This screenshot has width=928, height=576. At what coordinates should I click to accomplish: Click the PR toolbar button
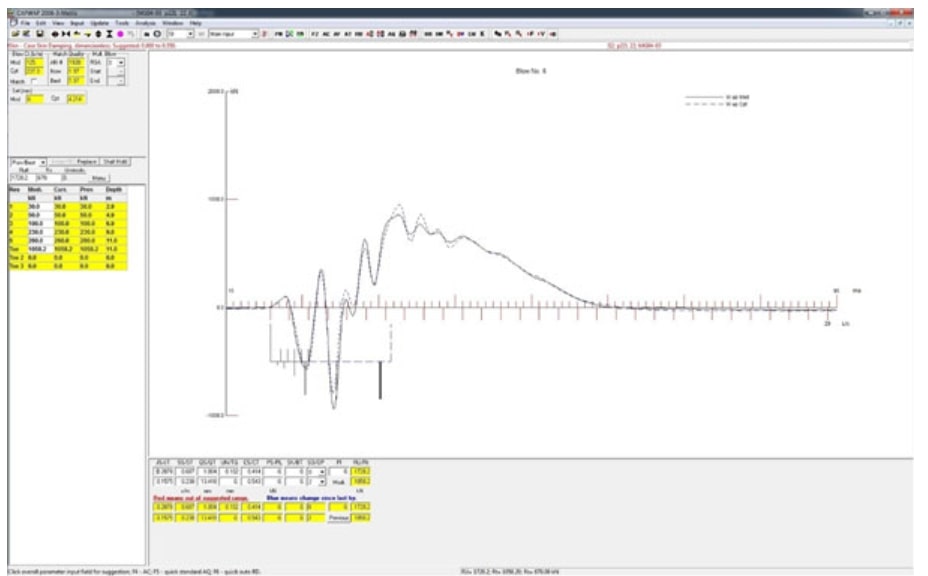(278, 33)
